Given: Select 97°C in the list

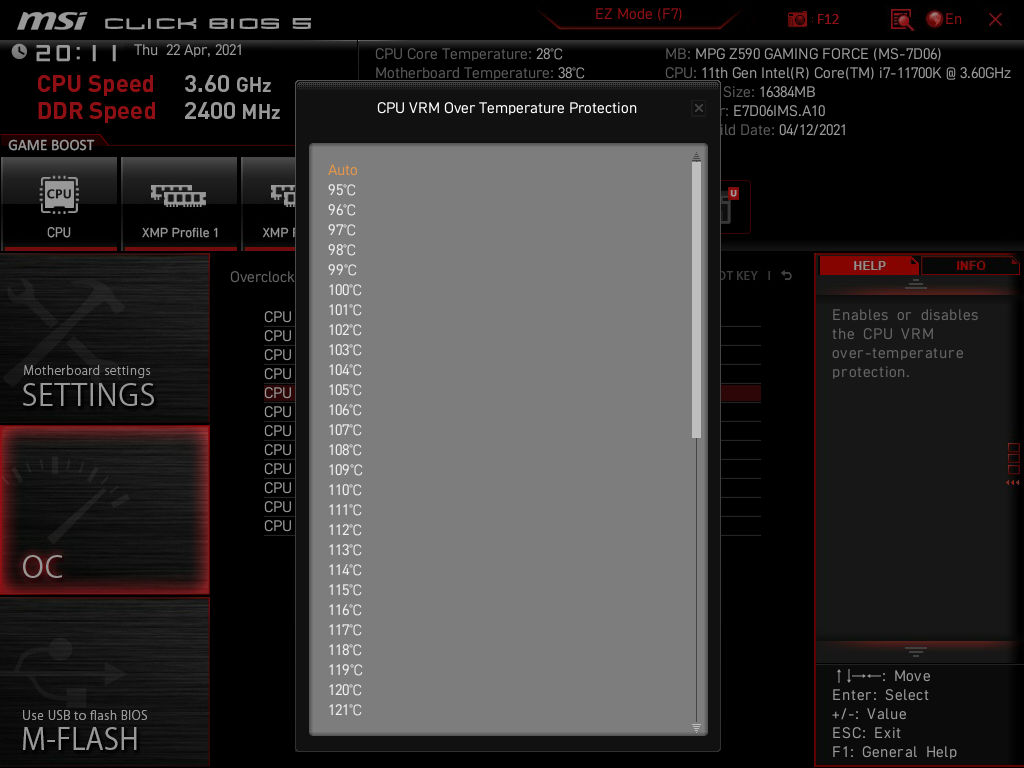Looking at the screenshot, I should 342,230.
